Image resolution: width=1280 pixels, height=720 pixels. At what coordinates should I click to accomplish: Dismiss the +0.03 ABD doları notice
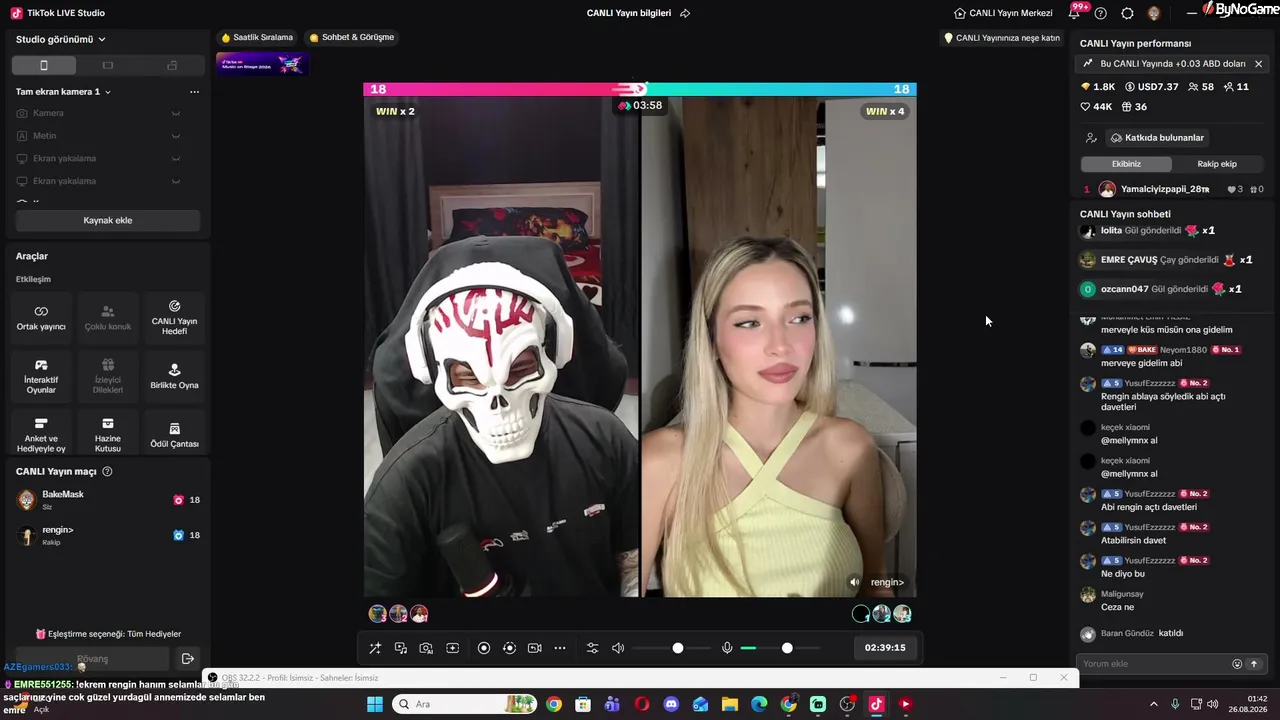pyautogui.click(x=1258, y=64)
